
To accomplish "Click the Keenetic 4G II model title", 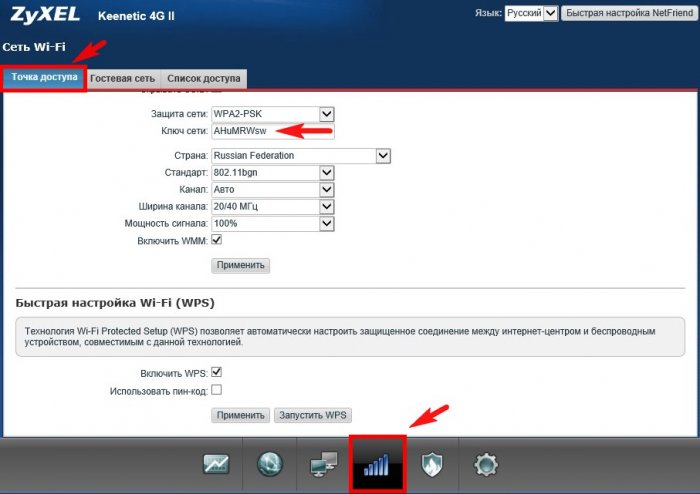I will 136,16.
